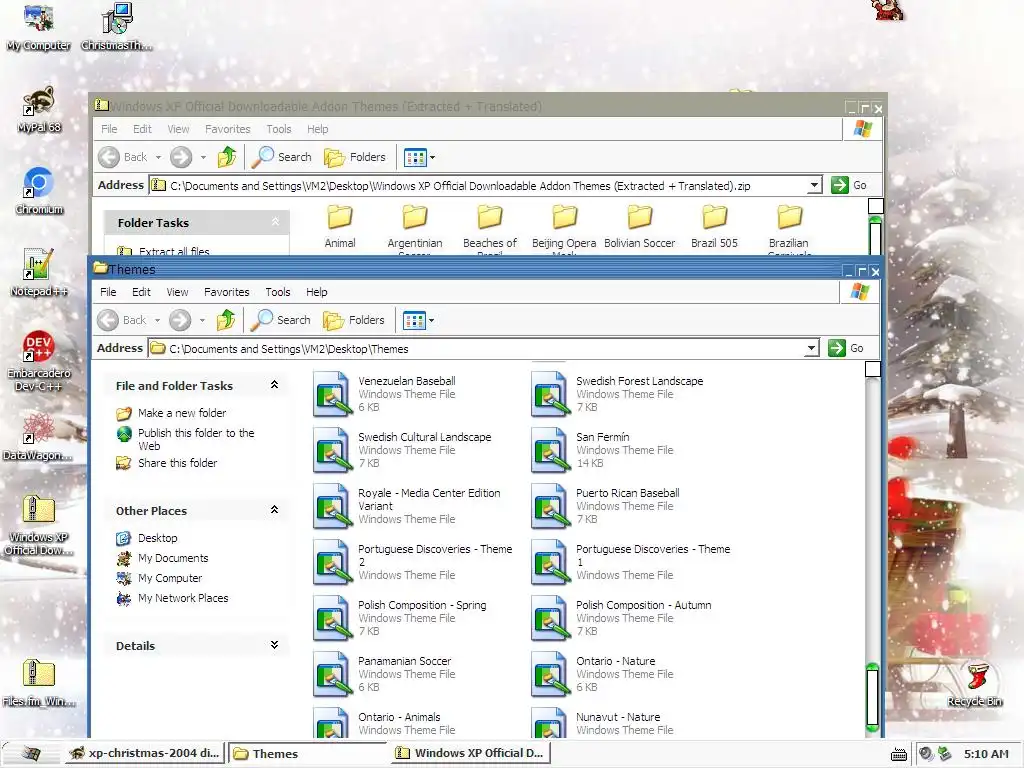
Task: Select San Fermín theme file
Action: click(602, 450)
